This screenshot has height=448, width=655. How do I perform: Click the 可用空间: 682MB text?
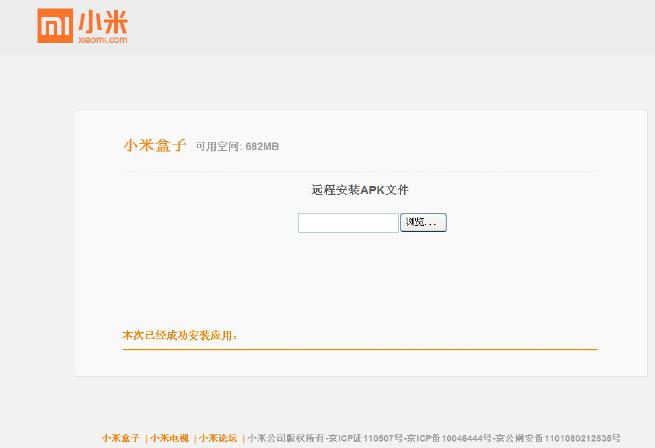[237, 146]
